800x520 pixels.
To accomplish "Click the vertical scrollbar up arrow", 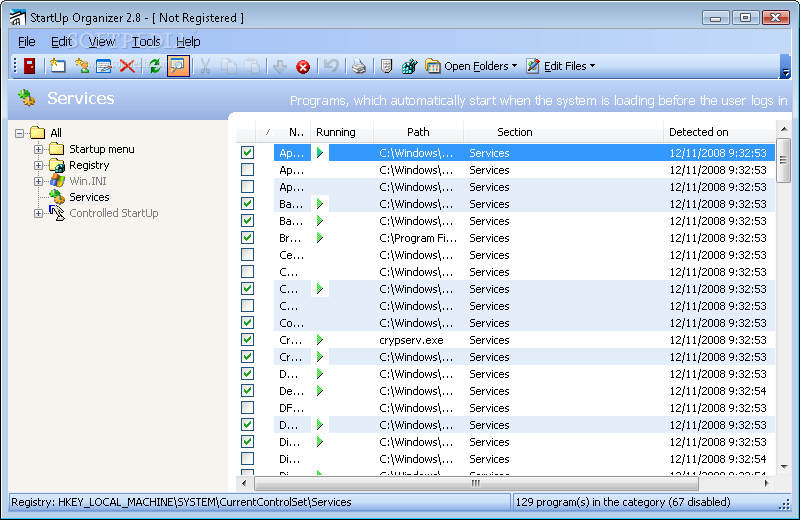I will 784,129.
